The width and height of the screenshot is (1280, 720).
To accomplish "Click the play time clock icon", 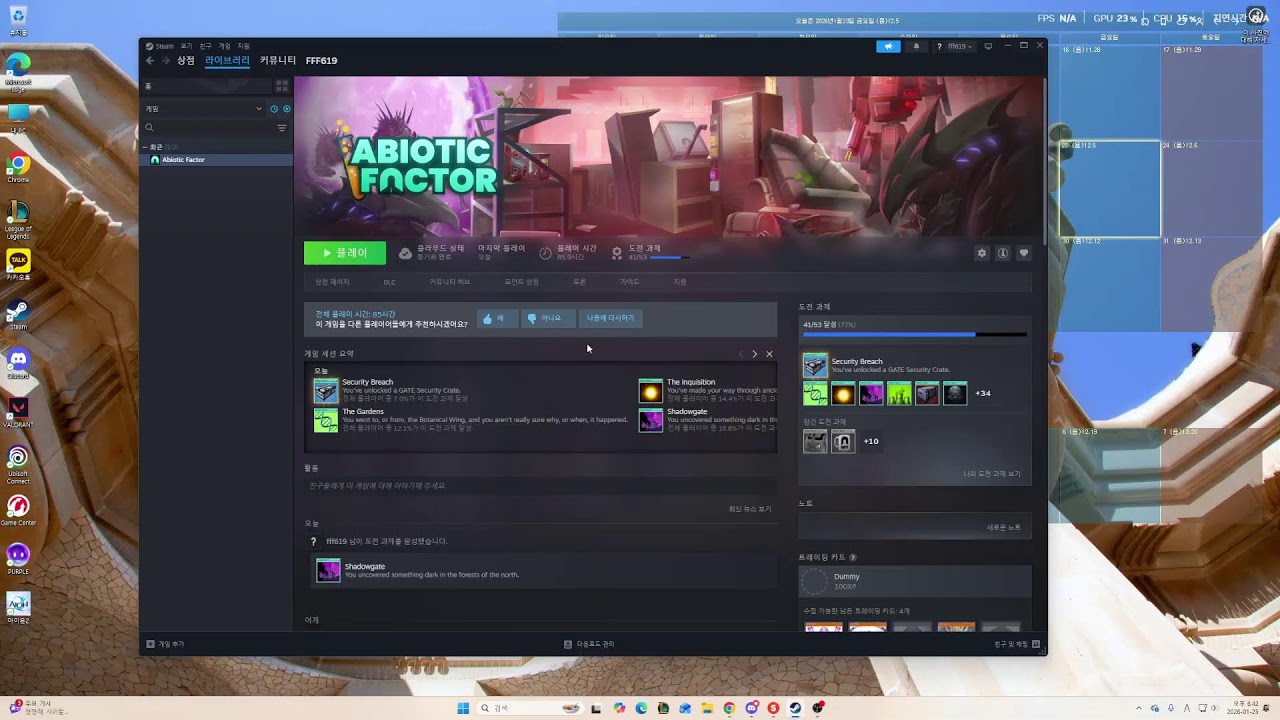I will (546, 253).
